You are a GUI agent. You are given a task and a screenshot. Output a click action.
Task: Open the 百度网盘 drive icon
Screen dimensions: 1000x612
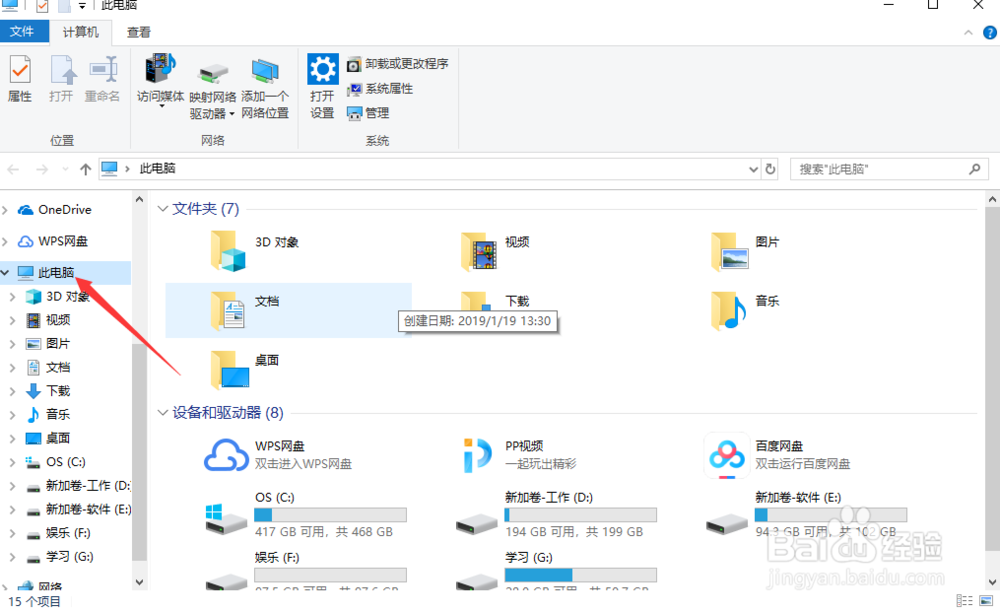pyautogui.click(x=725, y=455)
